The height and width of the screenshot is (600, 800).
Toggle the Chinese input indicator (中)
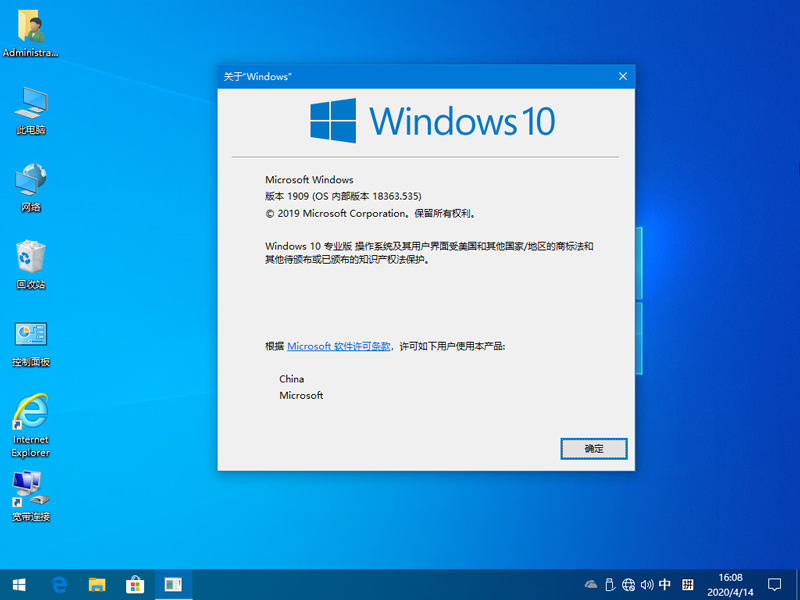[665, 583]
